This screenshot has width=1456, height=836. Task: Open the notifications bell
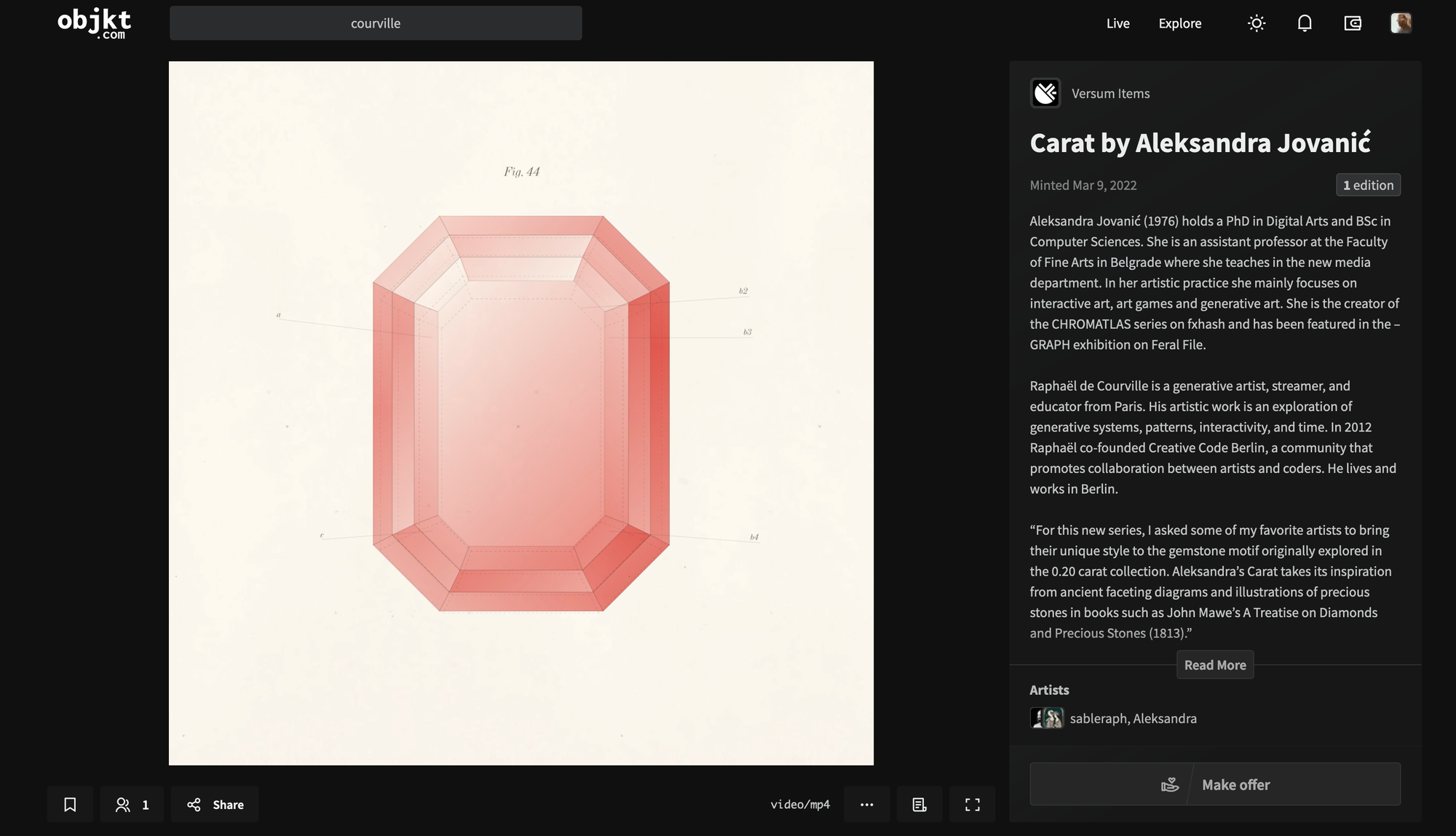coord(1305,23)
